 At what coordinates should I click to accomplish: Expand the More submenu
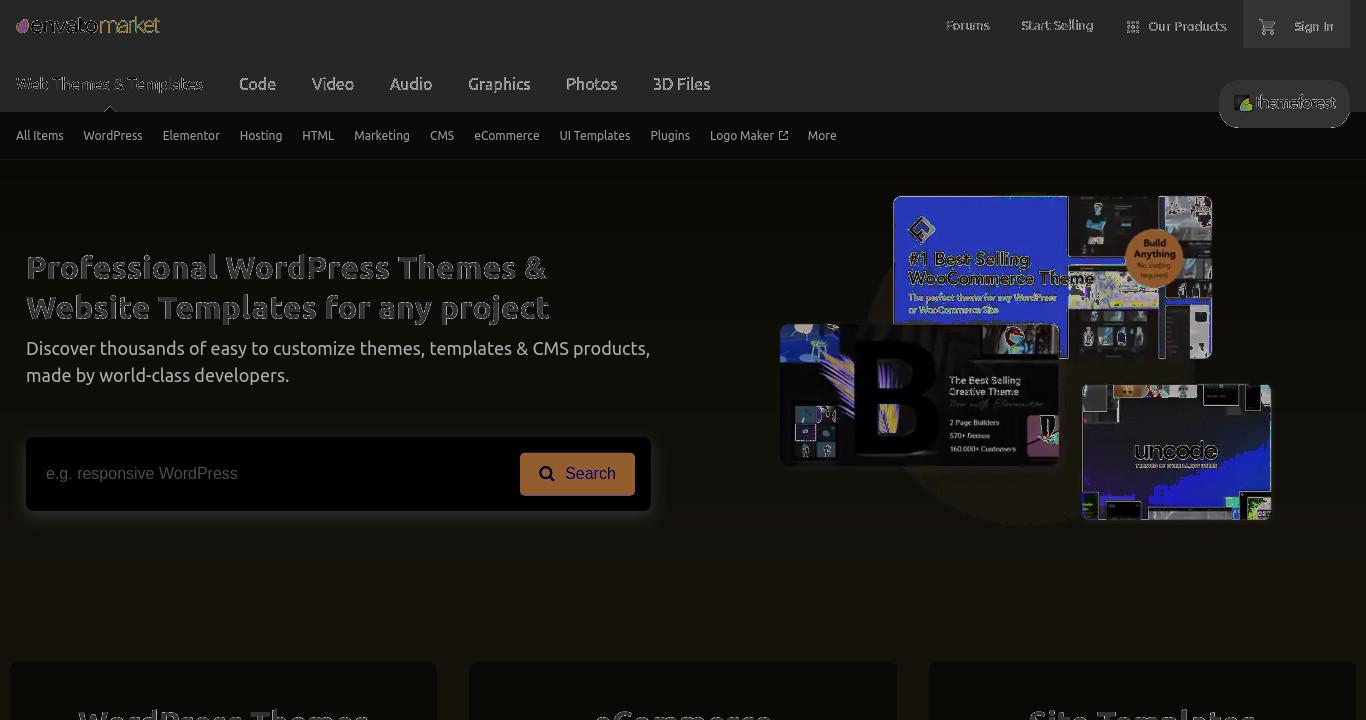click(x=822, y=136)
